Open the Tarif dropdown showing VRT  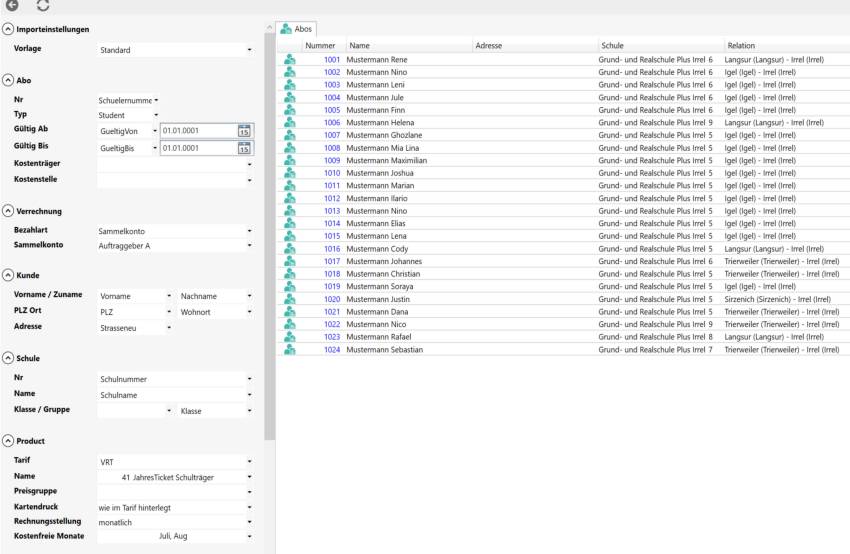(x=175, y=462)
